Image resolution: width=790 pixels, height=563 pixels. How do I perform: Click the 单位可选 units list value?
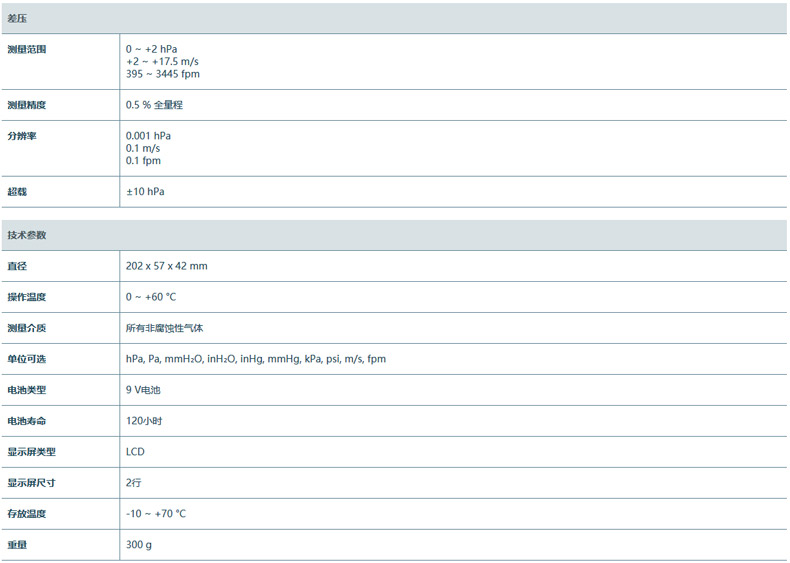[255, 359]
